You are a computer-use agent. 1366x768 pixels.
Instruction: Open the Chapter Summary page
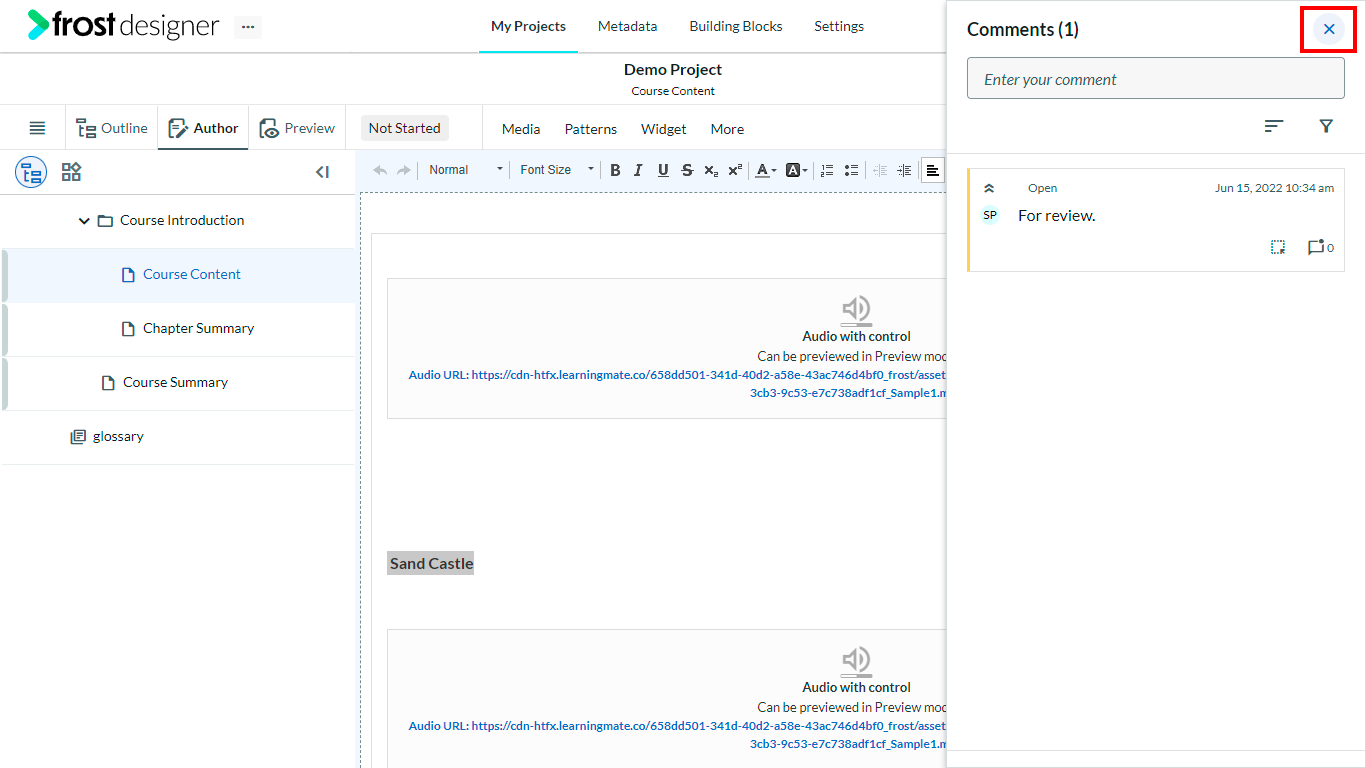pos(198,328)
